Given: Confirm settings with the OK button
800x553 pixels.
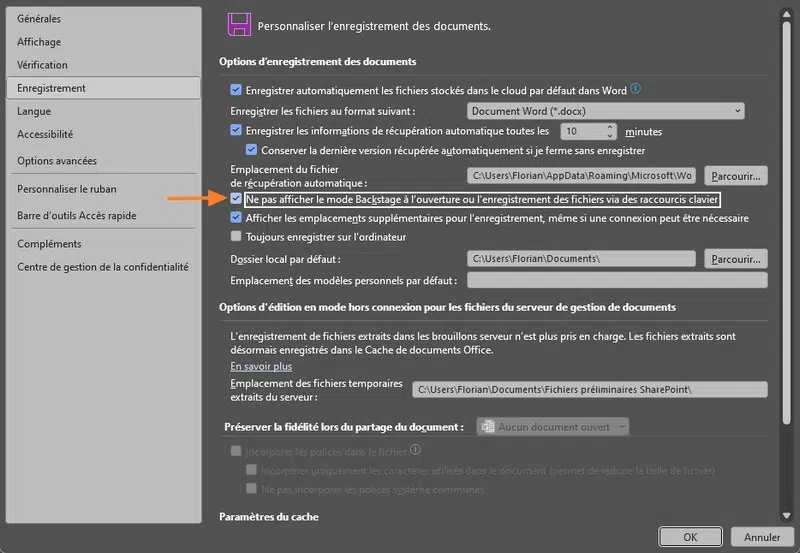Looking at the screenshot, I should coord(690,537).
